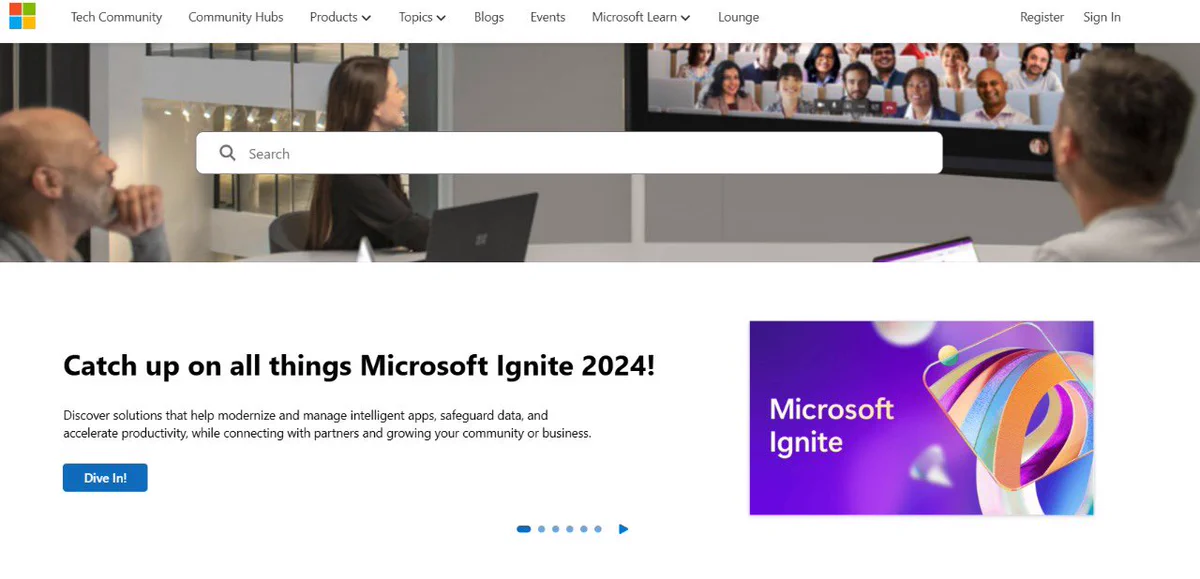1200x579 pixels.
Task: Open the Events page
Action: pyautogui.click(x=548, y=17)
